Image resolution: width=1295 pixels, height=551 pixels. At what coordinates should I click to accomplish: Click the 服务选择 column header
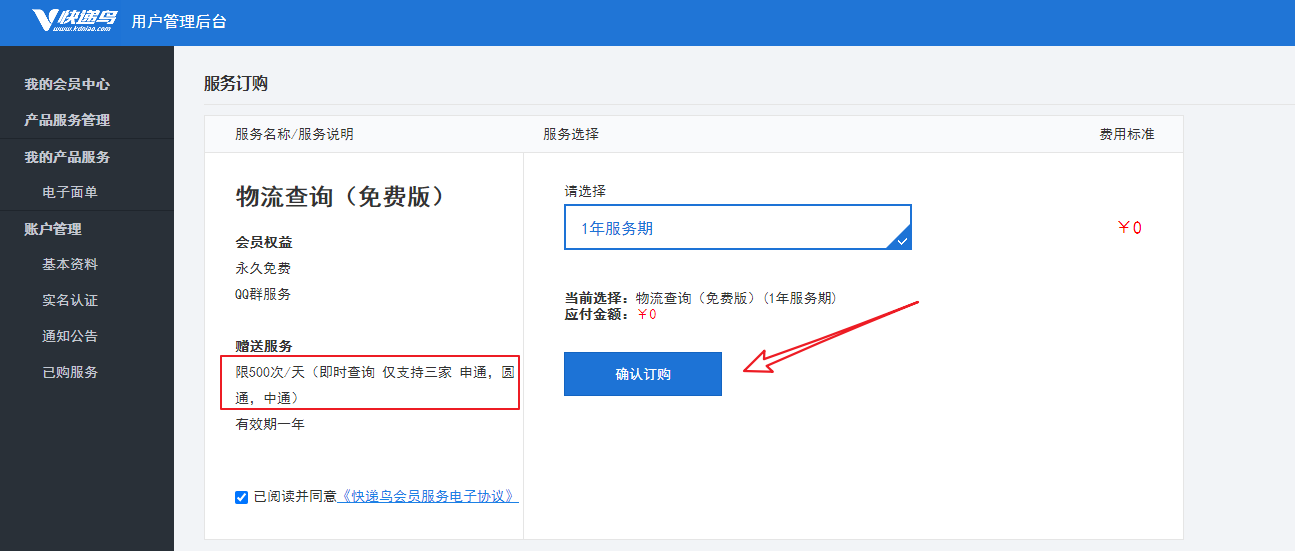tap(571, 134)
